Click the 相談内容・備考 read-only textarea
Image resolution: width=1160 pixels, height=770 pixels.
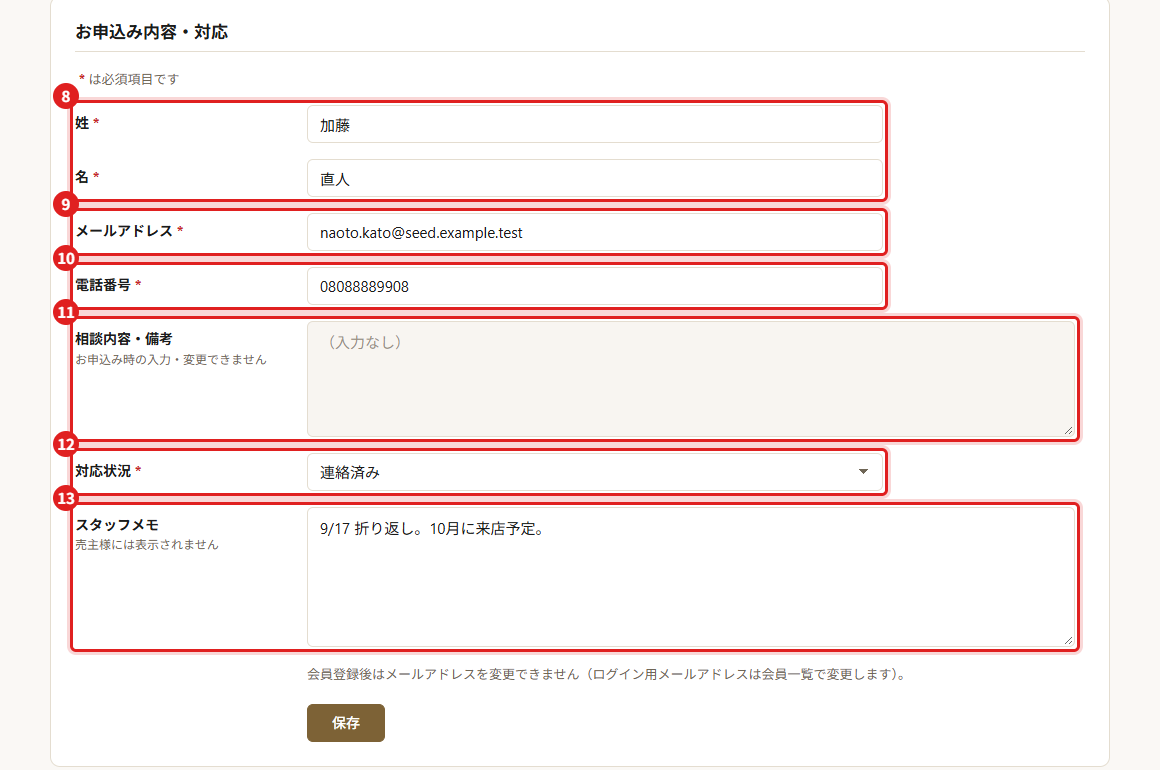point(691,379)
